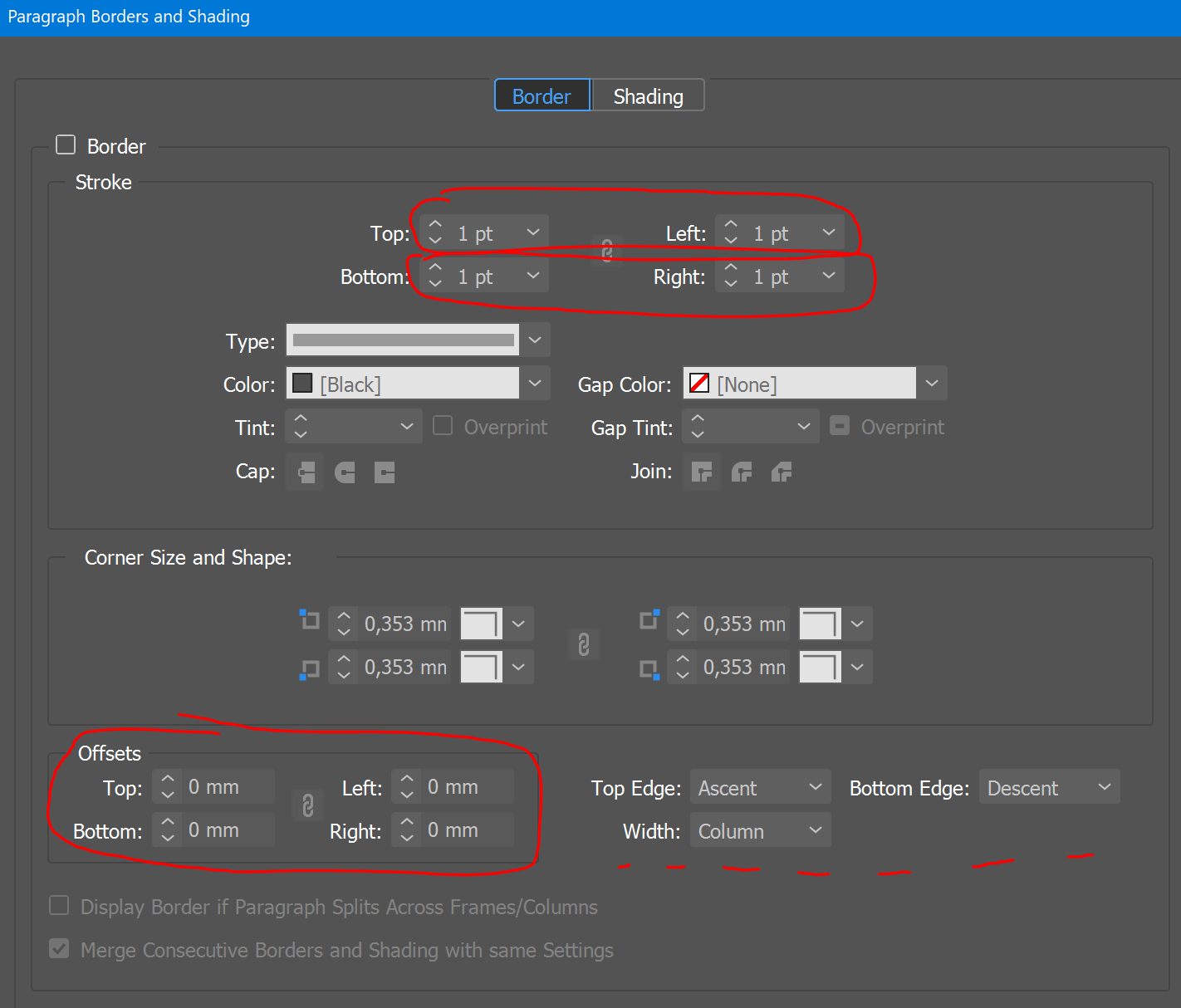1181x1008 pixels.
Task: Open the Bottom Edge Descent dropdown
Action: (1049, 787)
